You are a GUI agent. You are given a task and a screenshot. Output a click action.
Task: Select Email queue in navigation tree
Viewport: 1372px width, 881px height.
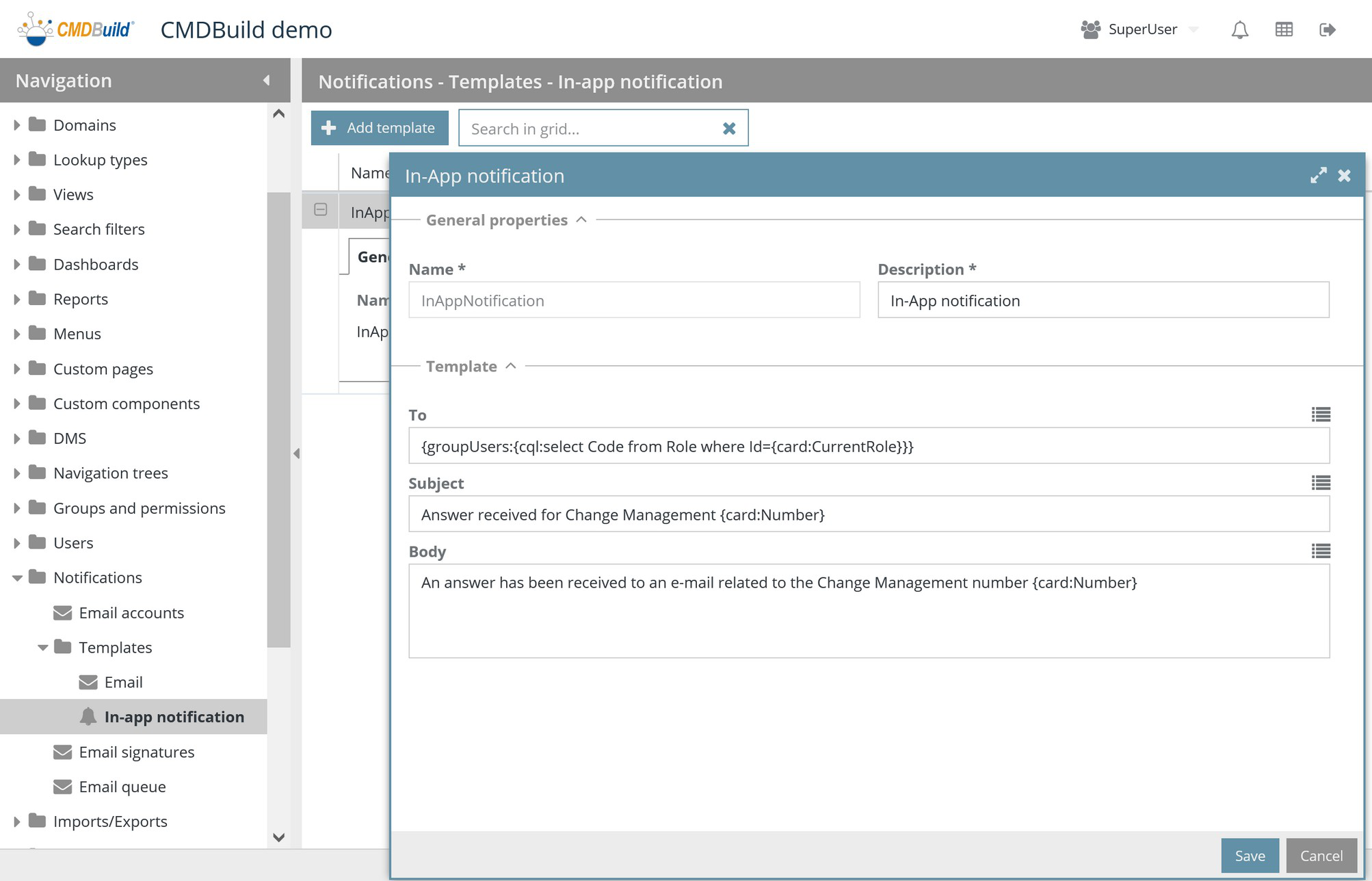tap(122, 787)
